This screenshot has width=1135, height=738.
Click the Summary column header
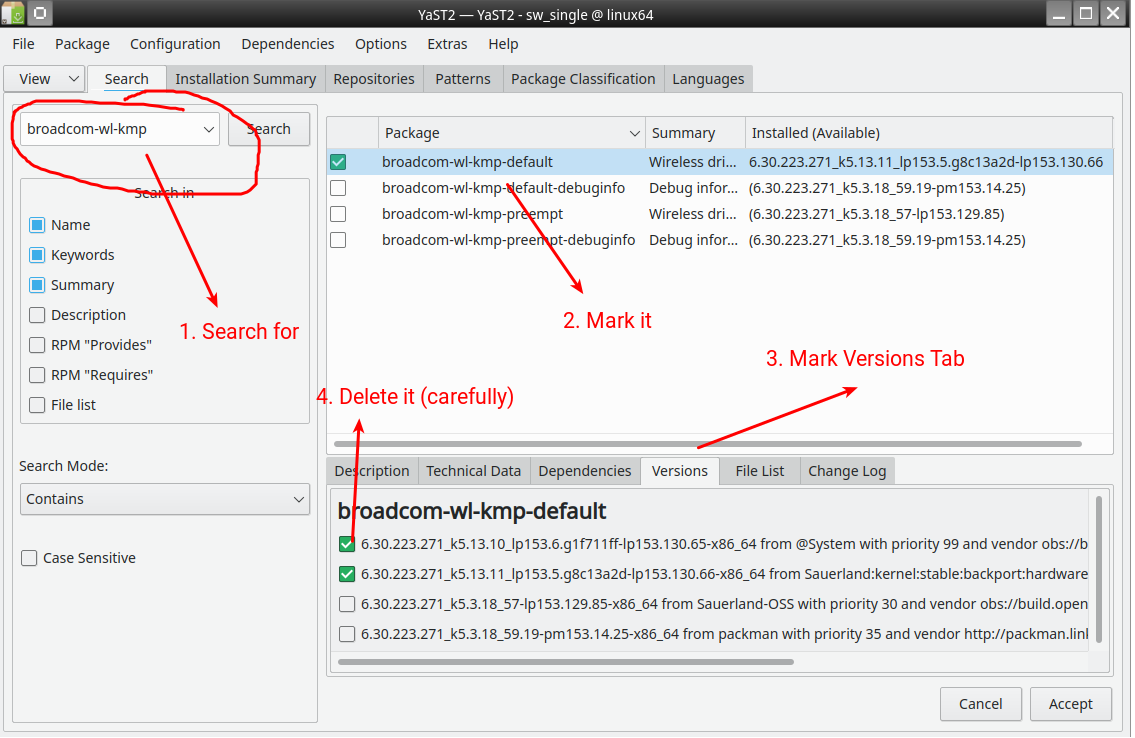tap(695, 133)
